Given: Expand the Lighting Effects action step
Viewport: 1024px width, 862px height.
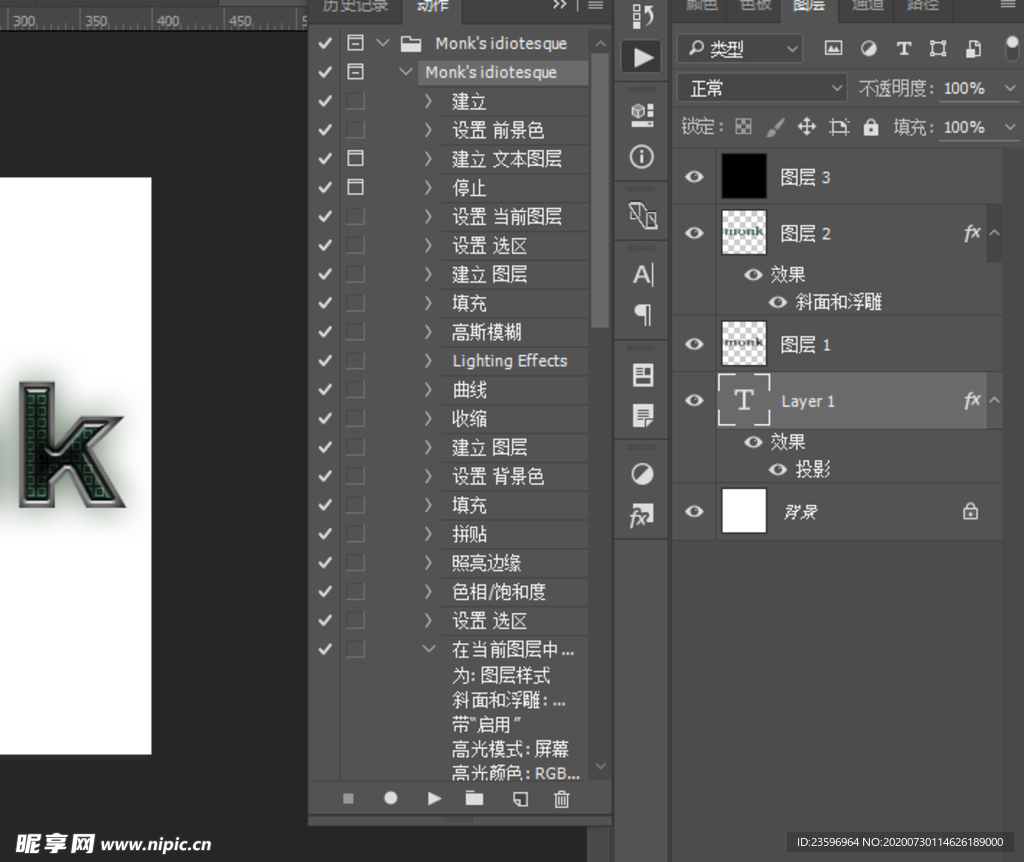Looking at the screenshot, I should [428, 360].
